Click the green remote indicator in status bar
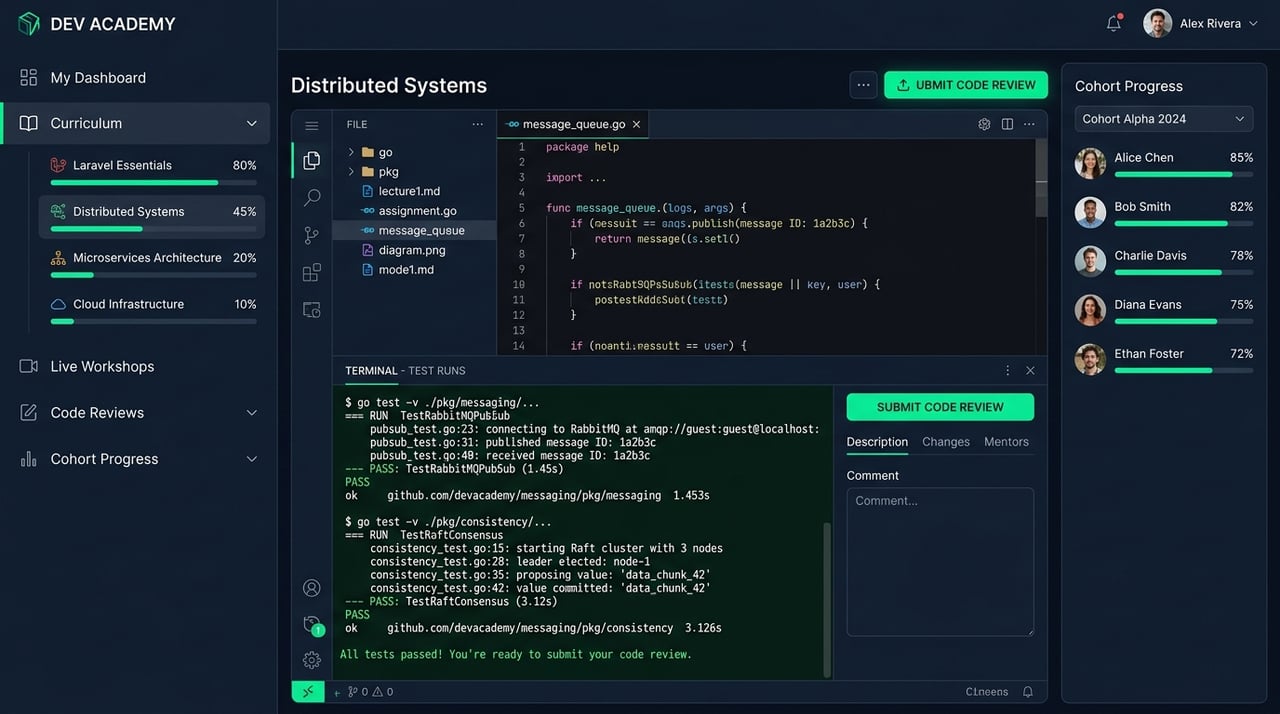 308,691
